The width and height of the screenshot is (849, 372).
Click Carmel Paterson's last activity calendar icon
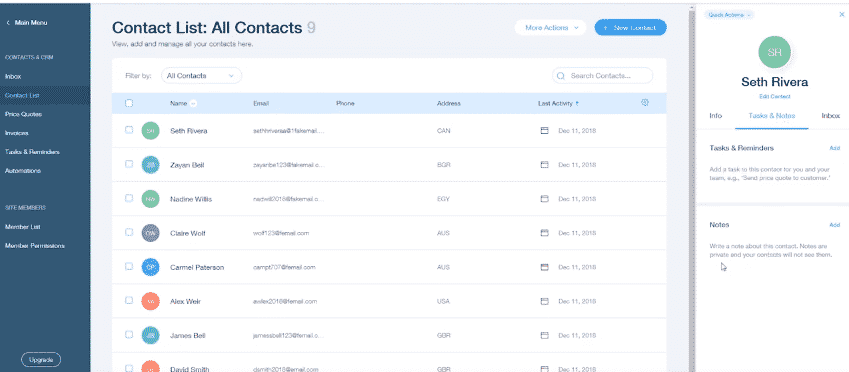(x=545, y=267)
